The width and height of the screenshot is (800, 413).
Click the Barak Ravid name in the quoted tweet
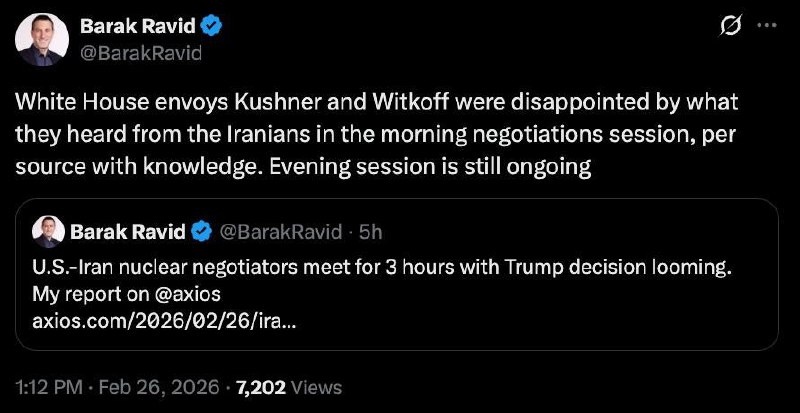(128, 232)
